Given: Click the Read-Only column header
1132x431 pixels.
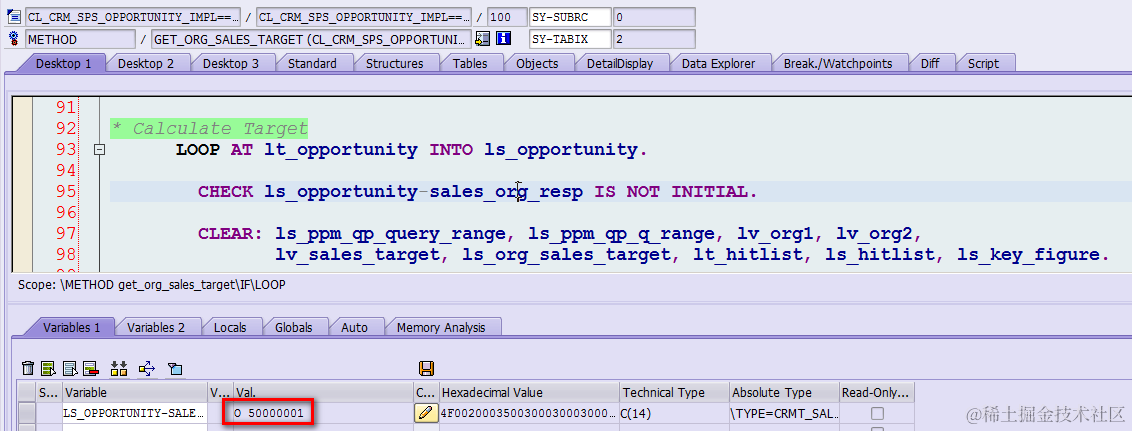Looking at the screenshot, I should click(876, 393).
